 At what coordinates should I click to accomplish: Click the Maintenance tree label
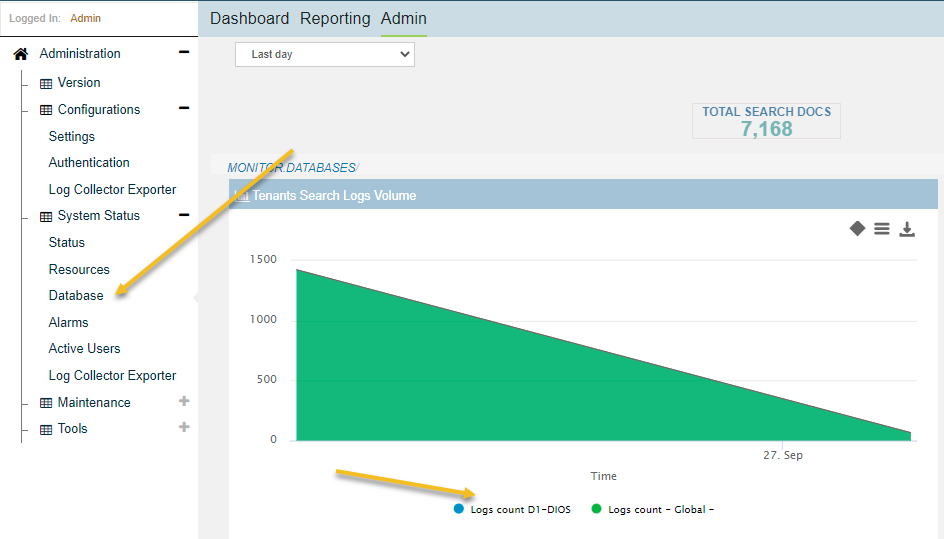[x=94, y=402]
